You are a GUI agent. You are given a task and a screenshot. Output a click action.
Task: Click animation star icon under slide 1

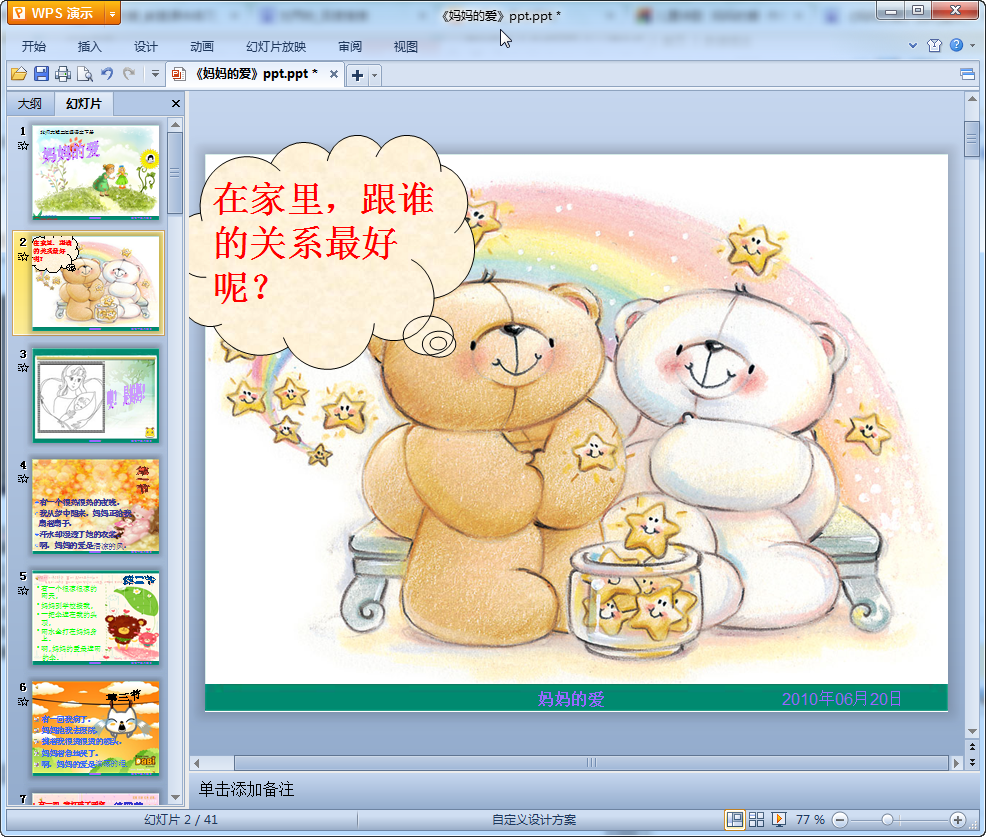point(23,146)
